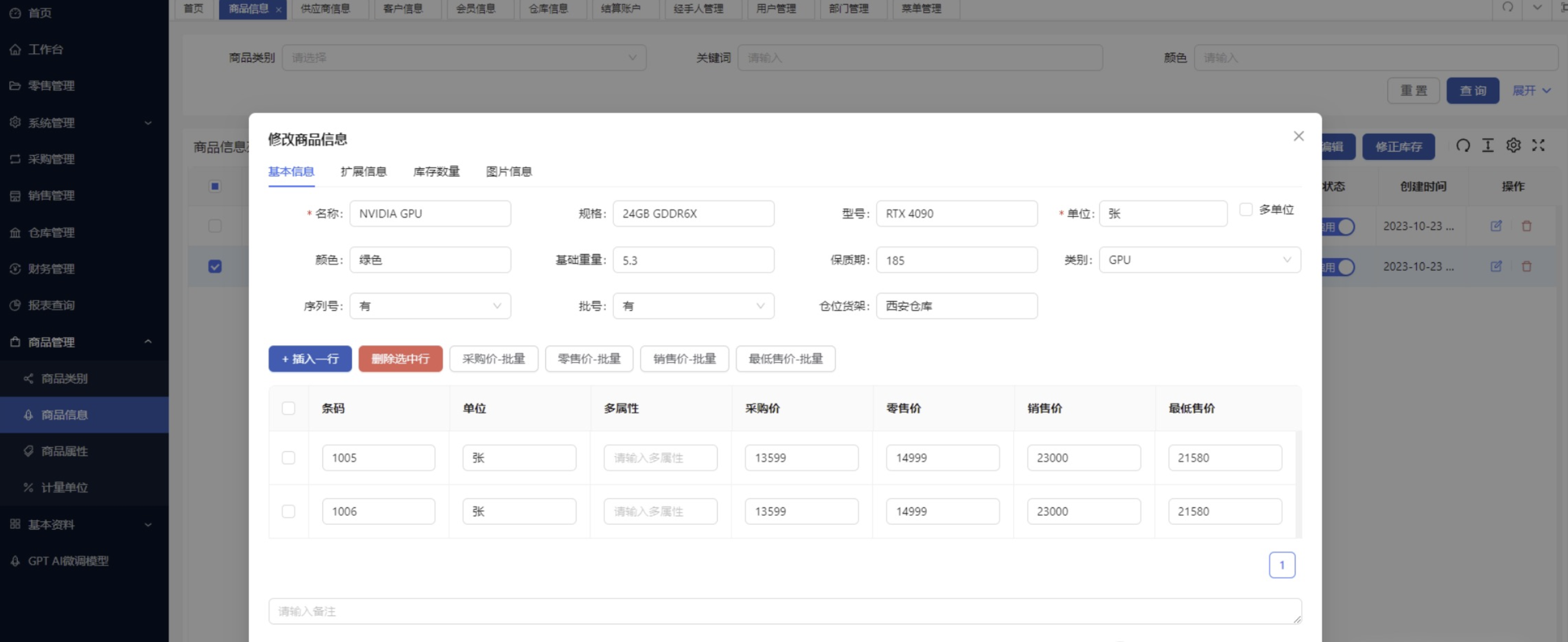Collapse the 商品管理 sidebar menu
Screen dimensions: 1568x642
click(148, 342)
